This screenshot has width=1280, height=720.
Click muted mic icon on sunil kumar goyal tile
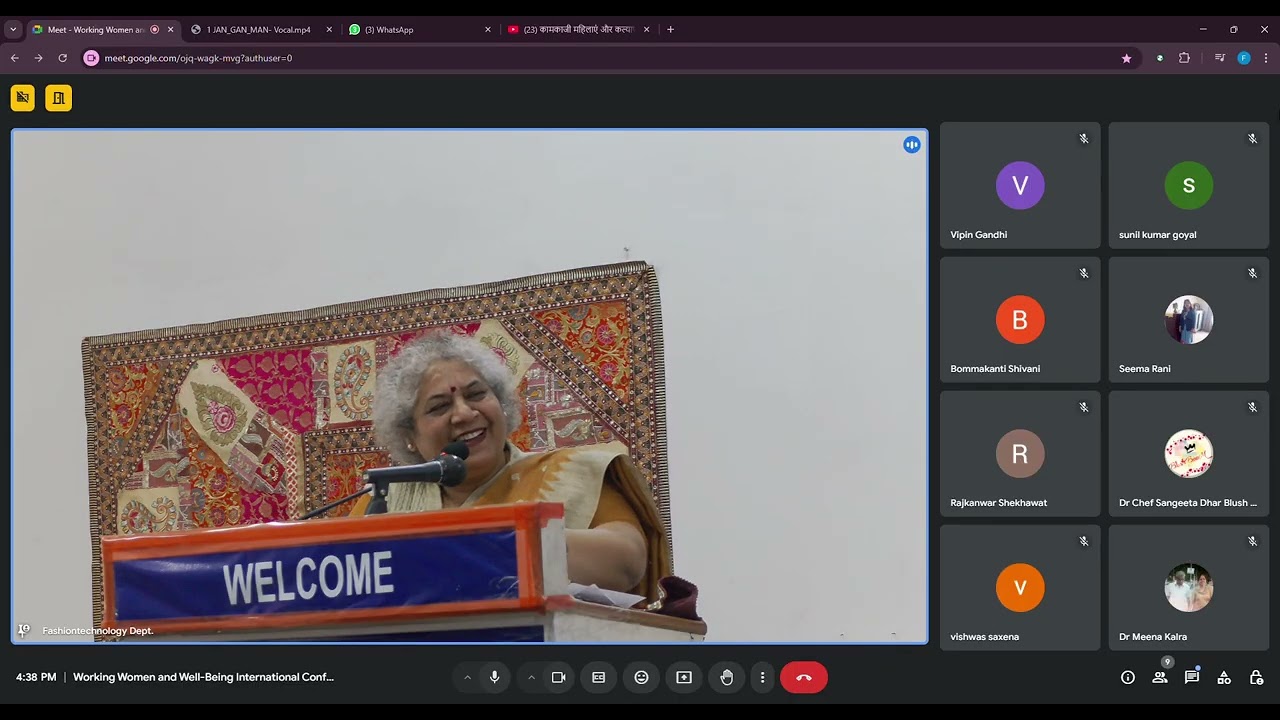click(x=1252, y=139)
